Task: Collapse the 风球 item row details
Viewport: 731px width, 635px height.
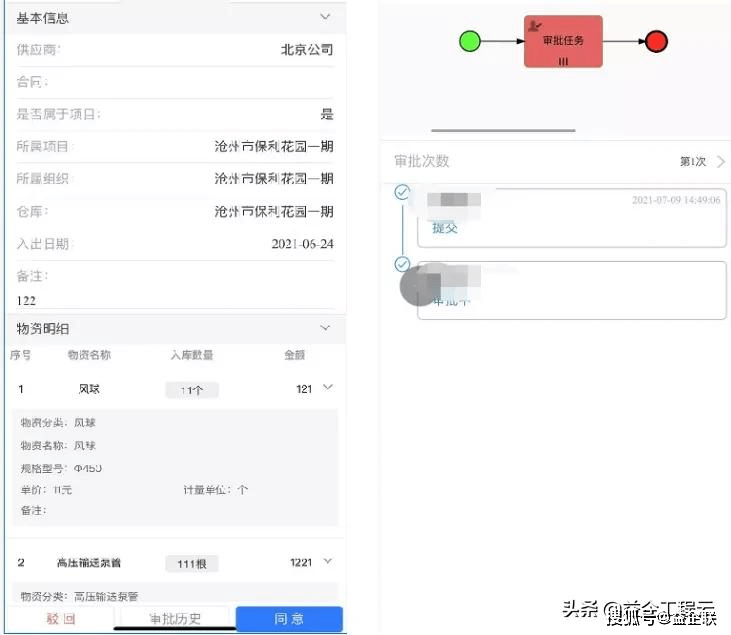Action: click(x=328, y=388)
